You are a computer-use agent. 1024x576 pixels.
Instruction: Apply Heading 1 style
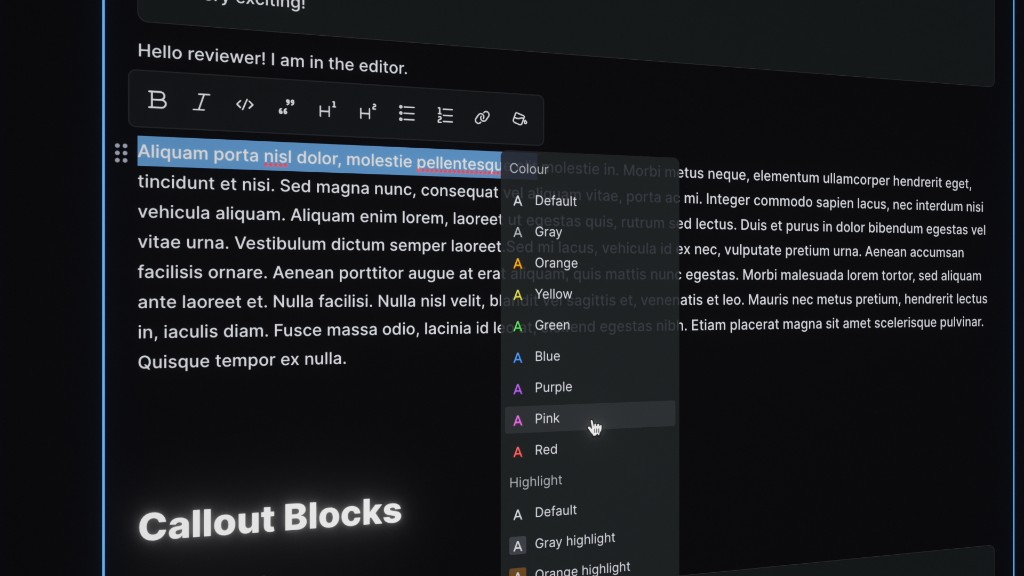click(327, 110)
